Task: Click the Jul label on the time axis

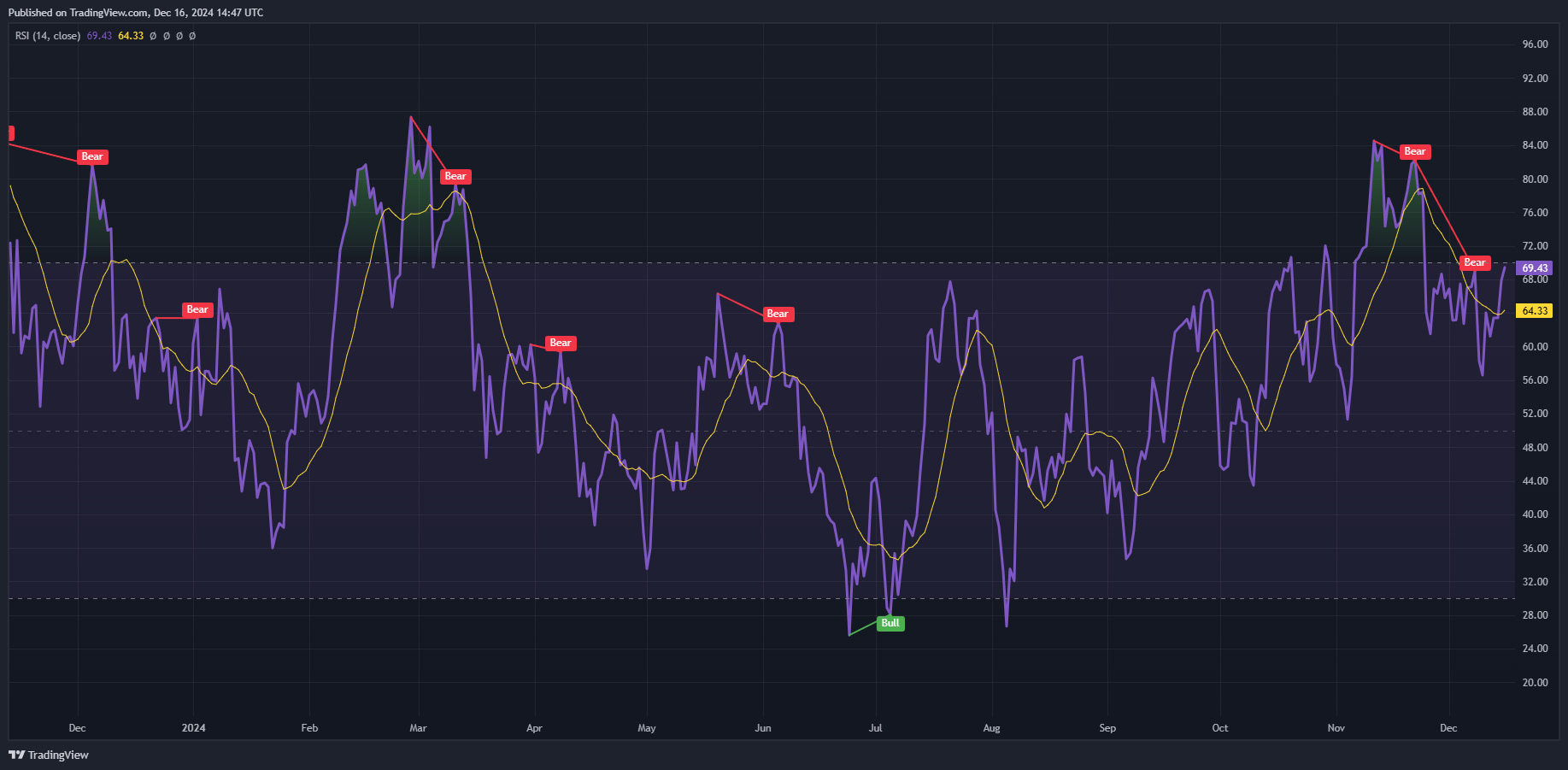Action: (875, 728)
